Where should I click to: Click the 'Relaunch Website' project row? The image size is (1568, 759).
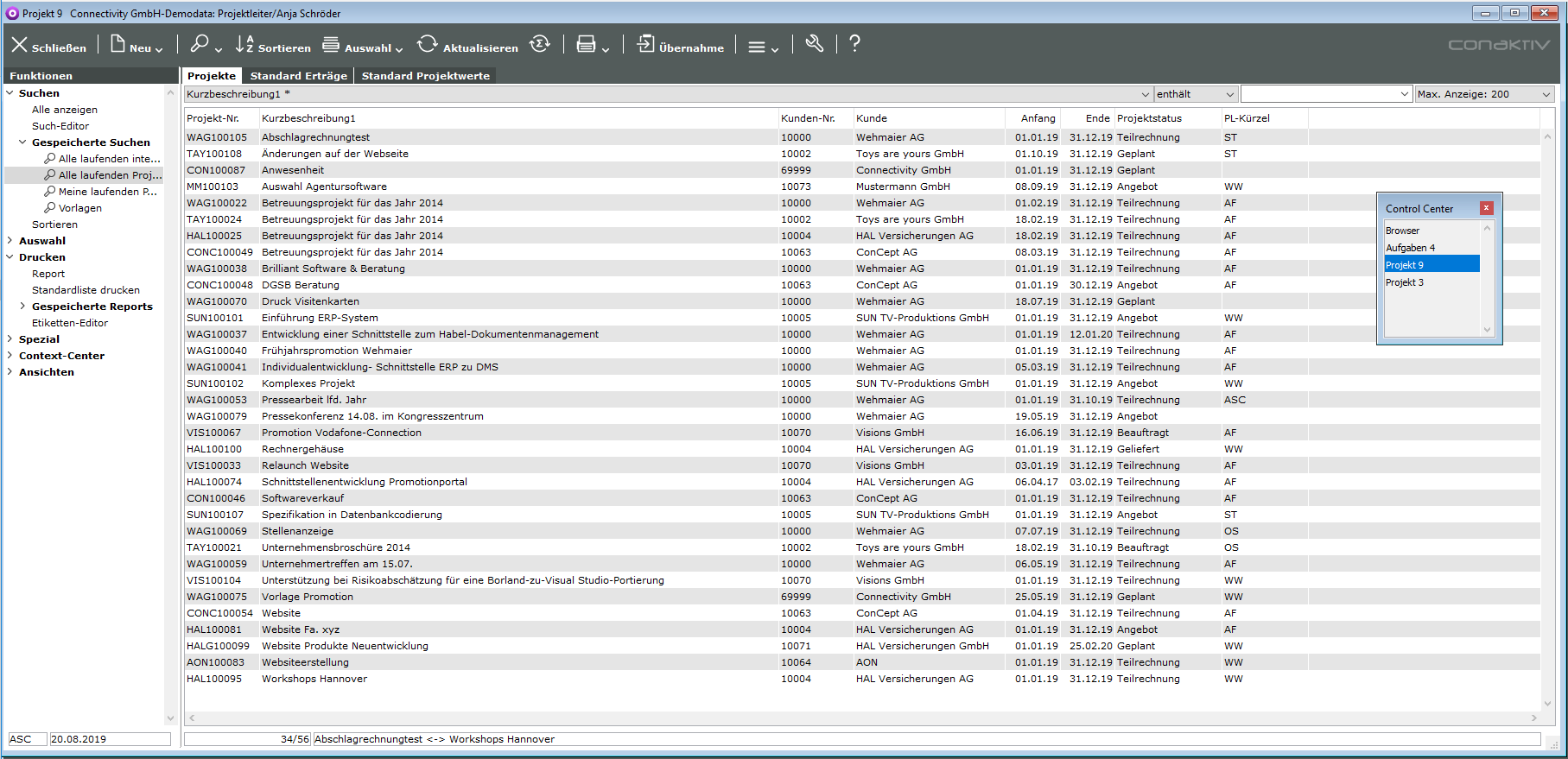862,465
